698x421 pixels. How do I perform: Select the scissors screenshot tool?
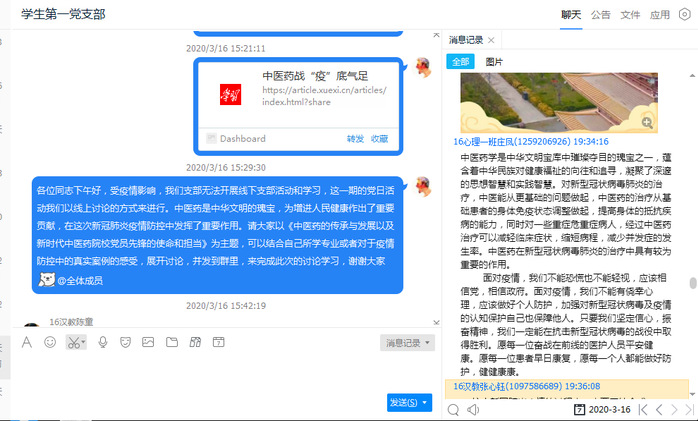click(72, 342)
